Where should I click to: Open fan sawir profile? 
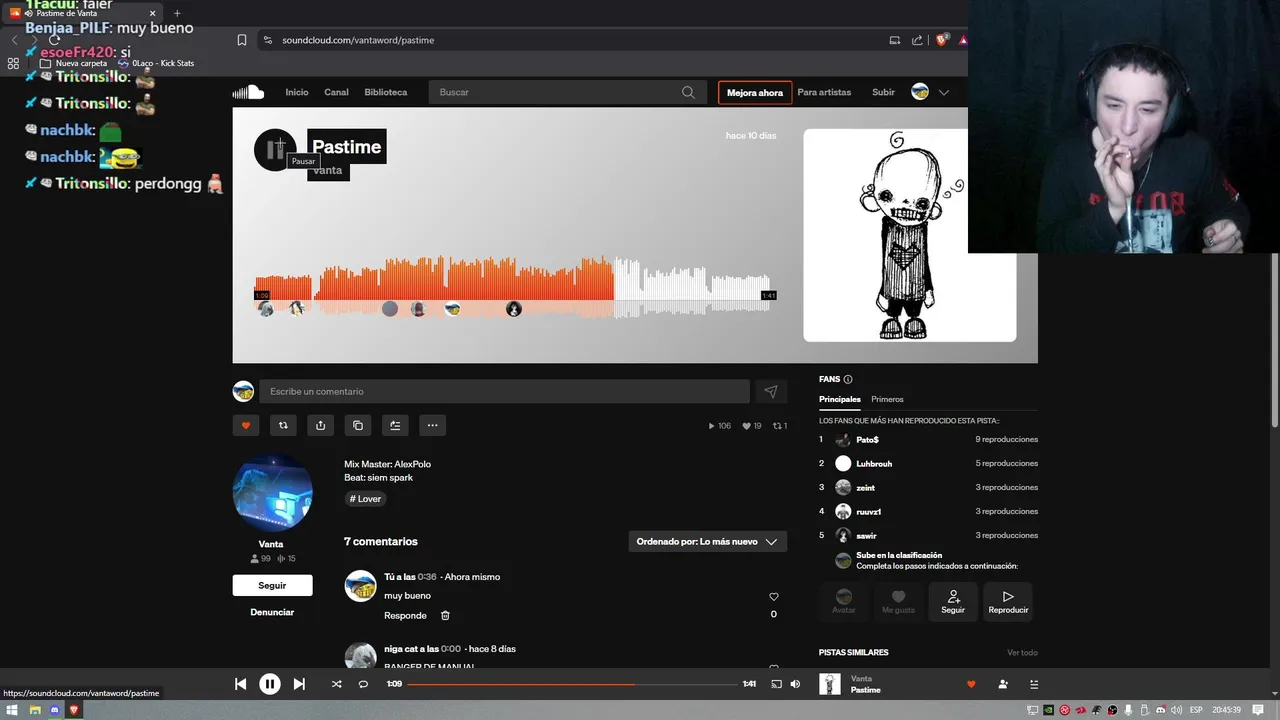click(x=866, y=536)
